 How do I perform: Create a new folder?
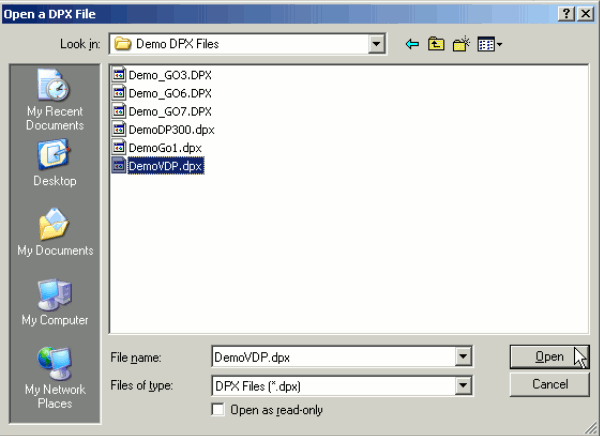[x=461, y=44]
